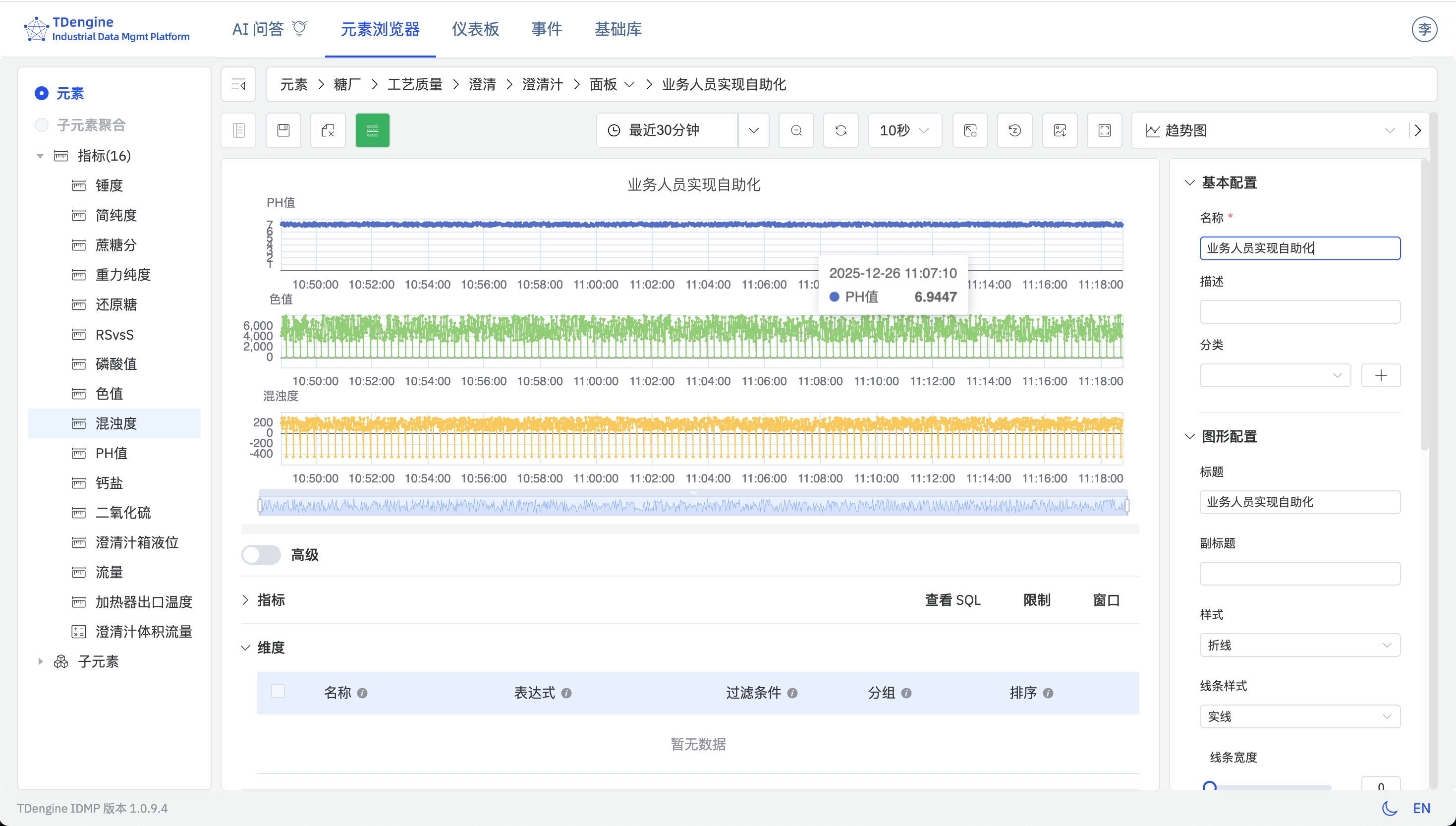Click the 限制 button in metrics section
1456x826 pixels.
[x=1036, y=599]
